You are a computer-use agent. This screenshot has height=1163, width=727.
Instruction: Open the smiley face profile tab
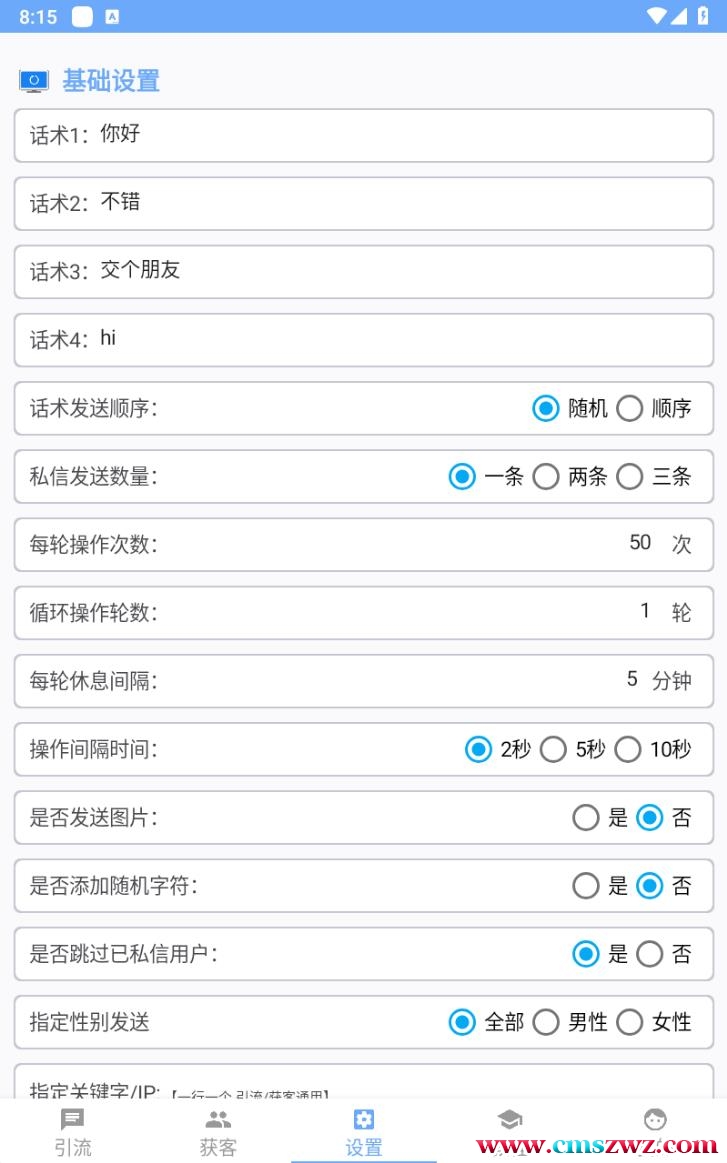(655, 1120)
